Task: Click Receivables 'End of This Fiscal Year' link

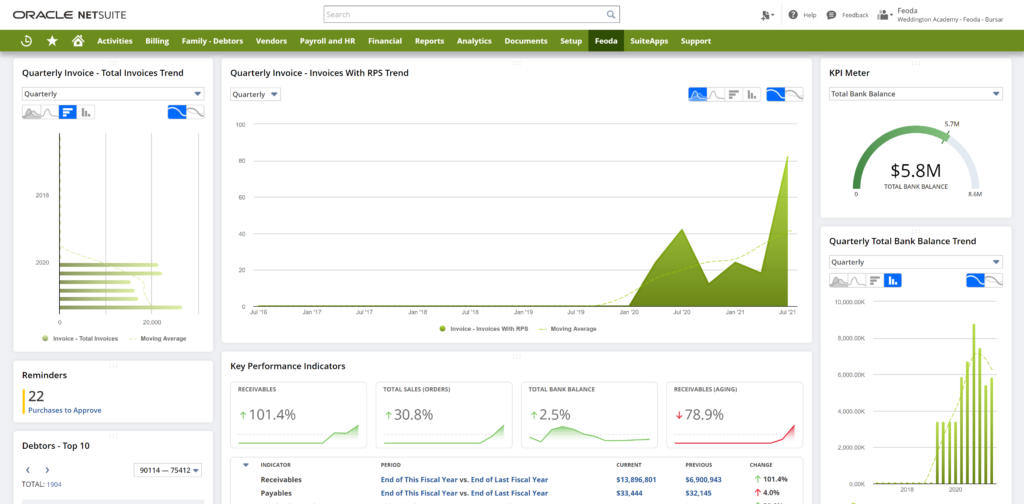Action: pos(421,480)
